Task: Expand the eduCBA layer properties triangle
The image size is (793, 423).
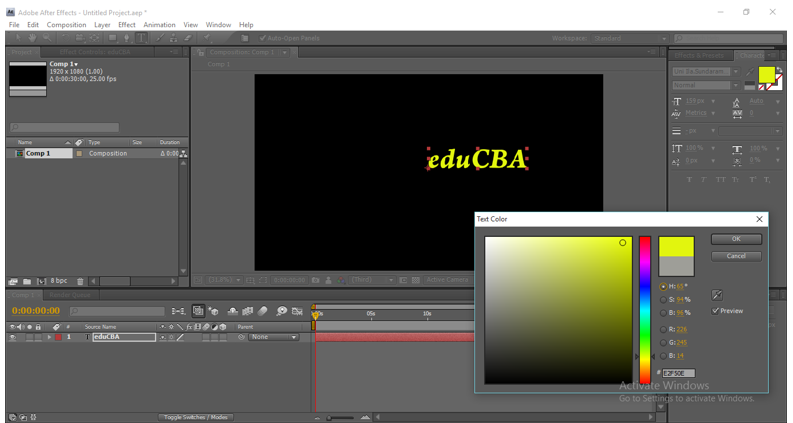Action: [x=49, y=337]
